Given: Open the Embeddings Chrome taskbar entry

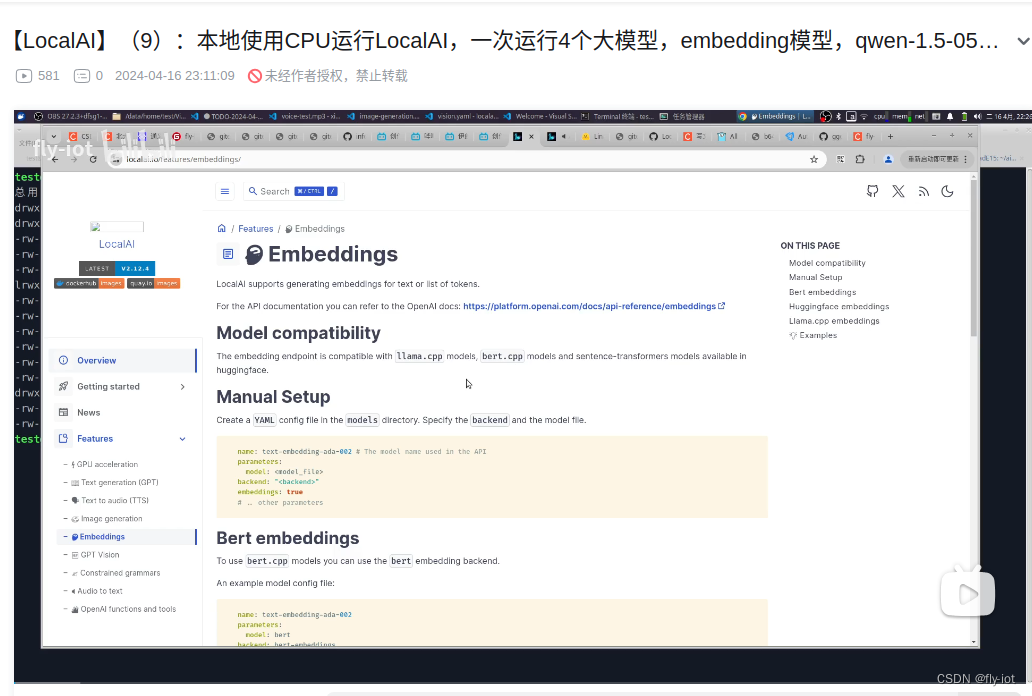Looking at the screenshot, I should (775, 117).
